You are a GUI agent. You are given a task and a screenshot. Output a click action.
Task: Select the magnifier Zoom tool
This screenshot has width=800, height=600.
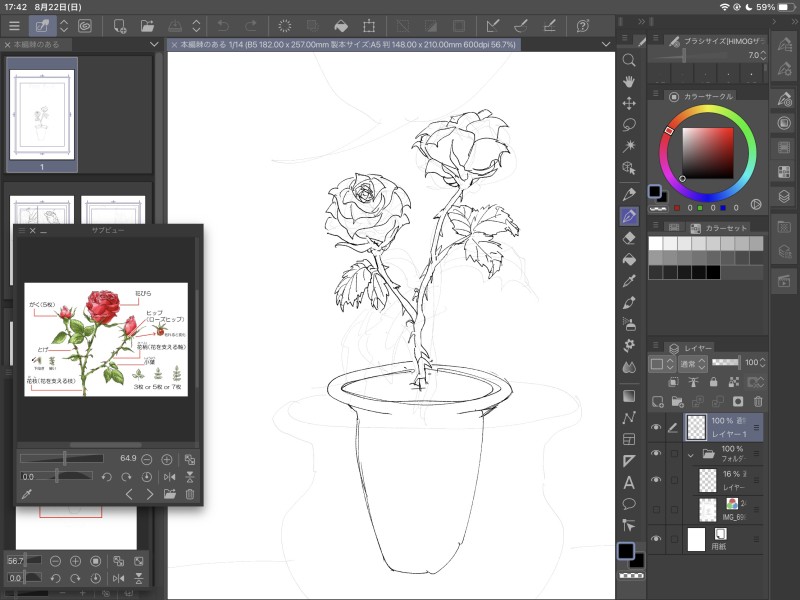click(x=629, y=60)
